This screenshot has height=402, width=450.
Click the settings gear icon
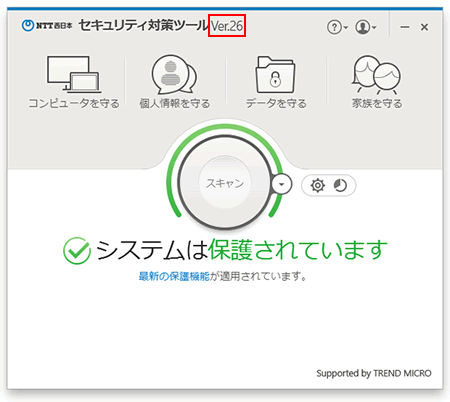[318, 185]
